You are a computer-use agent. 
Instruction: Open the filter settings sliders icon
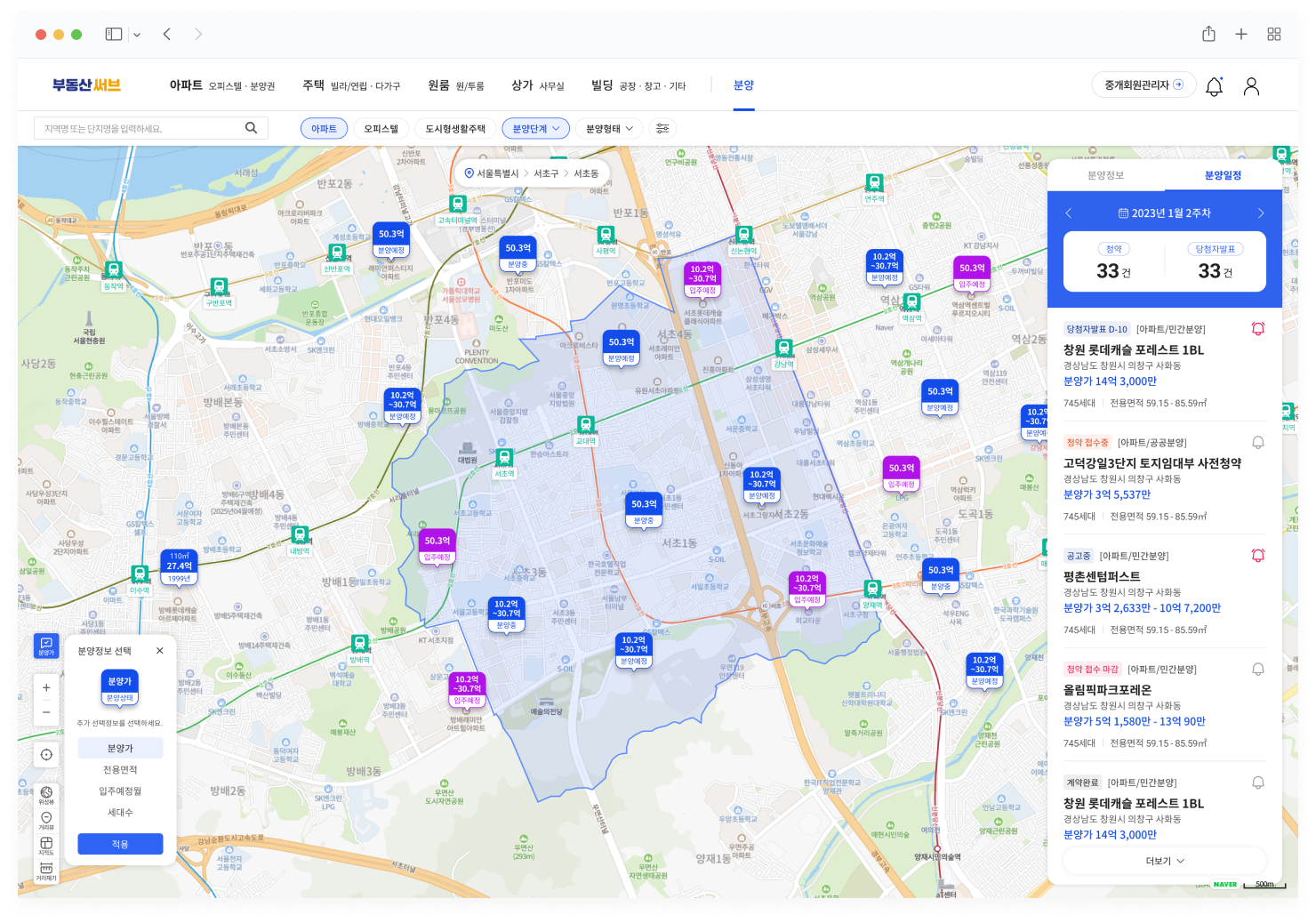pyautogui.click(x=662, y=128)
